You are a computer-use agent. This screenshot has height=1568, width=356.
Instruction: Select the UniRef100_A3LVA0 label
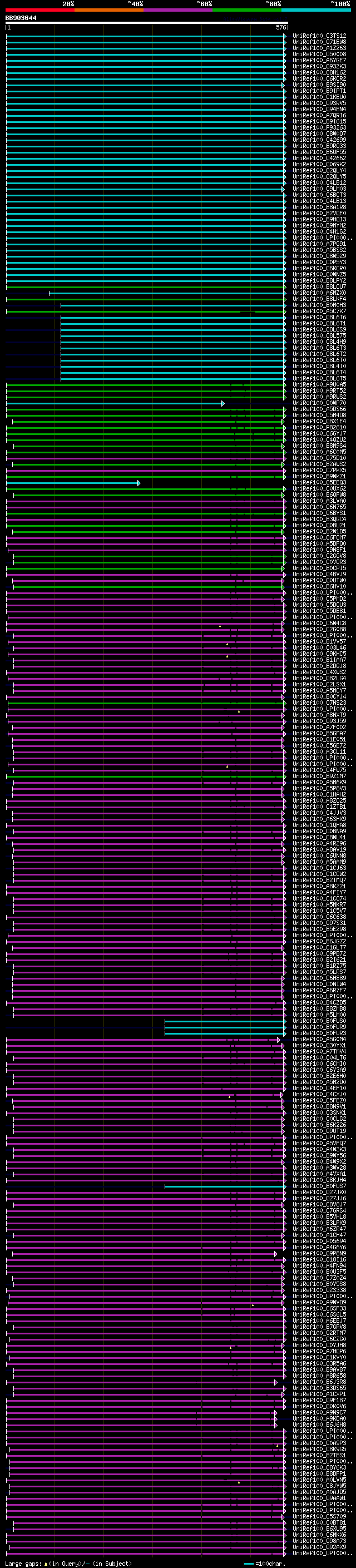pos(319,501)
